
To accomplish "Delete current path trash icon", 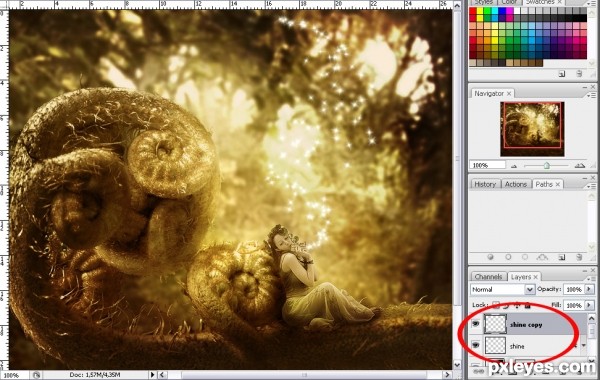I will 579,257.
